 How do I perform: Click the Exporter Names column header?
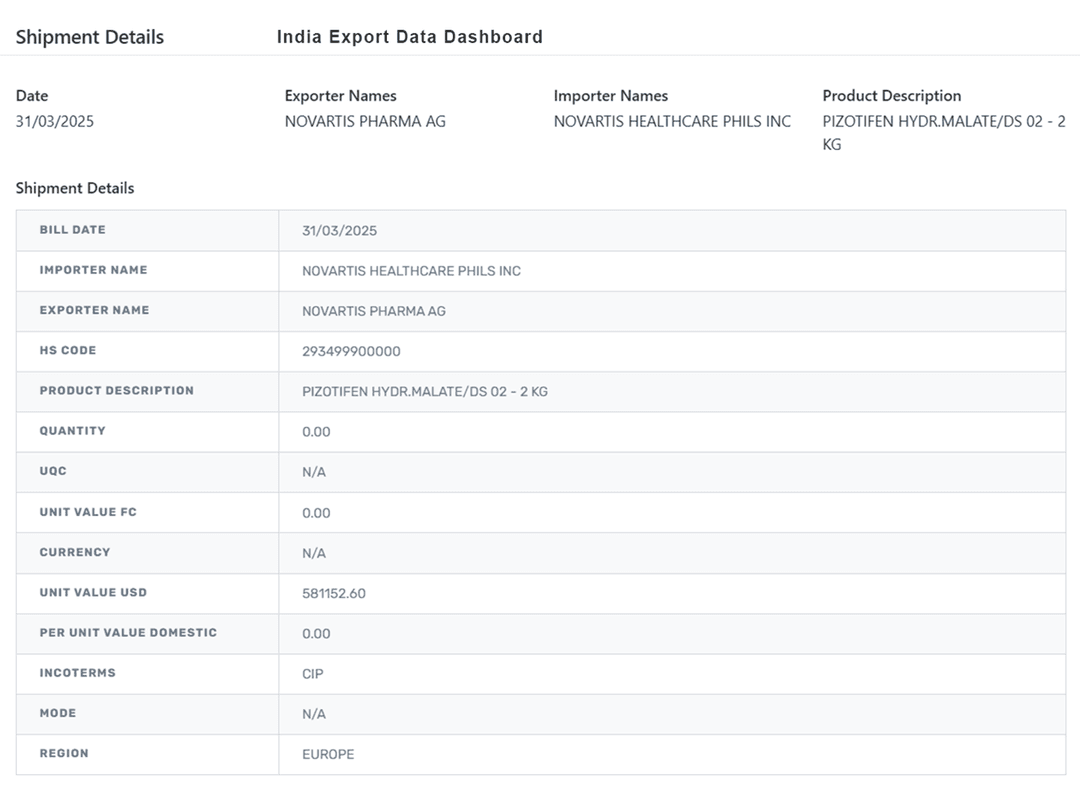coord(340,96)
